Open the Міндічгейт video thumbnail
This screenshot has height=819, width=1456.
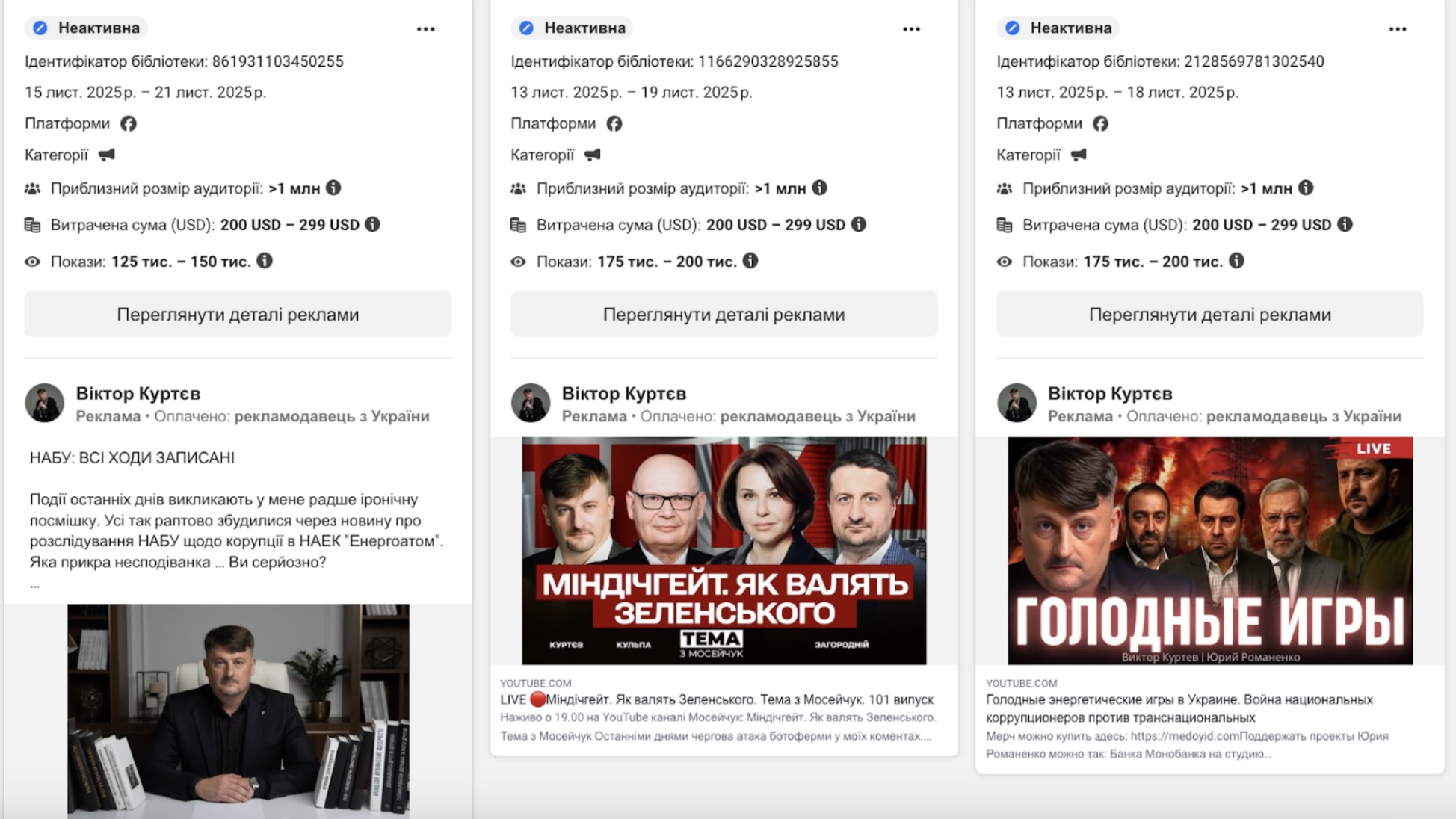pyautogui.click(x=724, y=551)
